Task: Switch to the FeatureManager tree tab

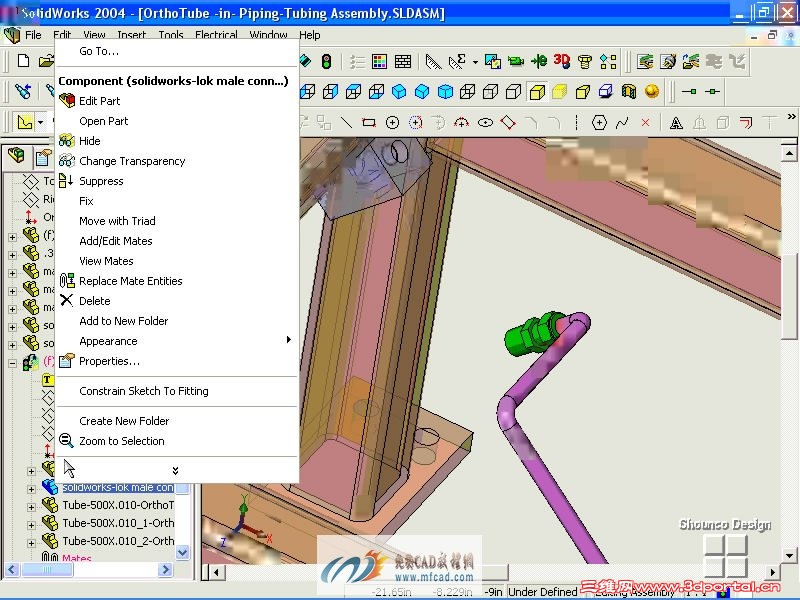Action: click(16, 156)
